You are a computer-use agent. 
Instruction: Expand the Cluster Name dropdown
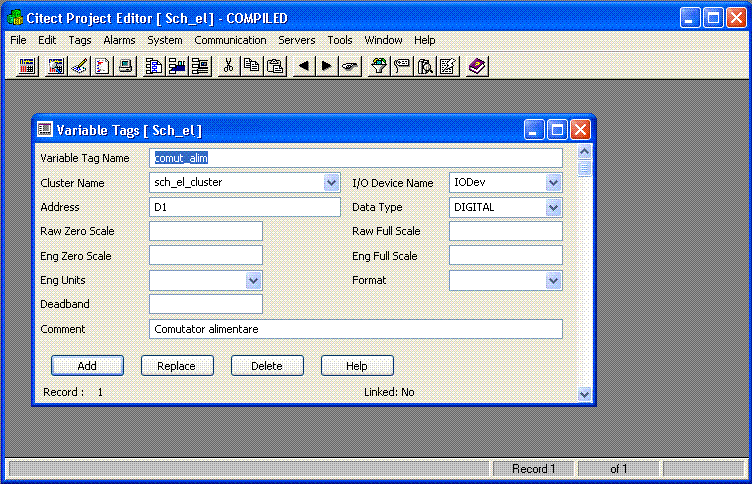point(332,183)
